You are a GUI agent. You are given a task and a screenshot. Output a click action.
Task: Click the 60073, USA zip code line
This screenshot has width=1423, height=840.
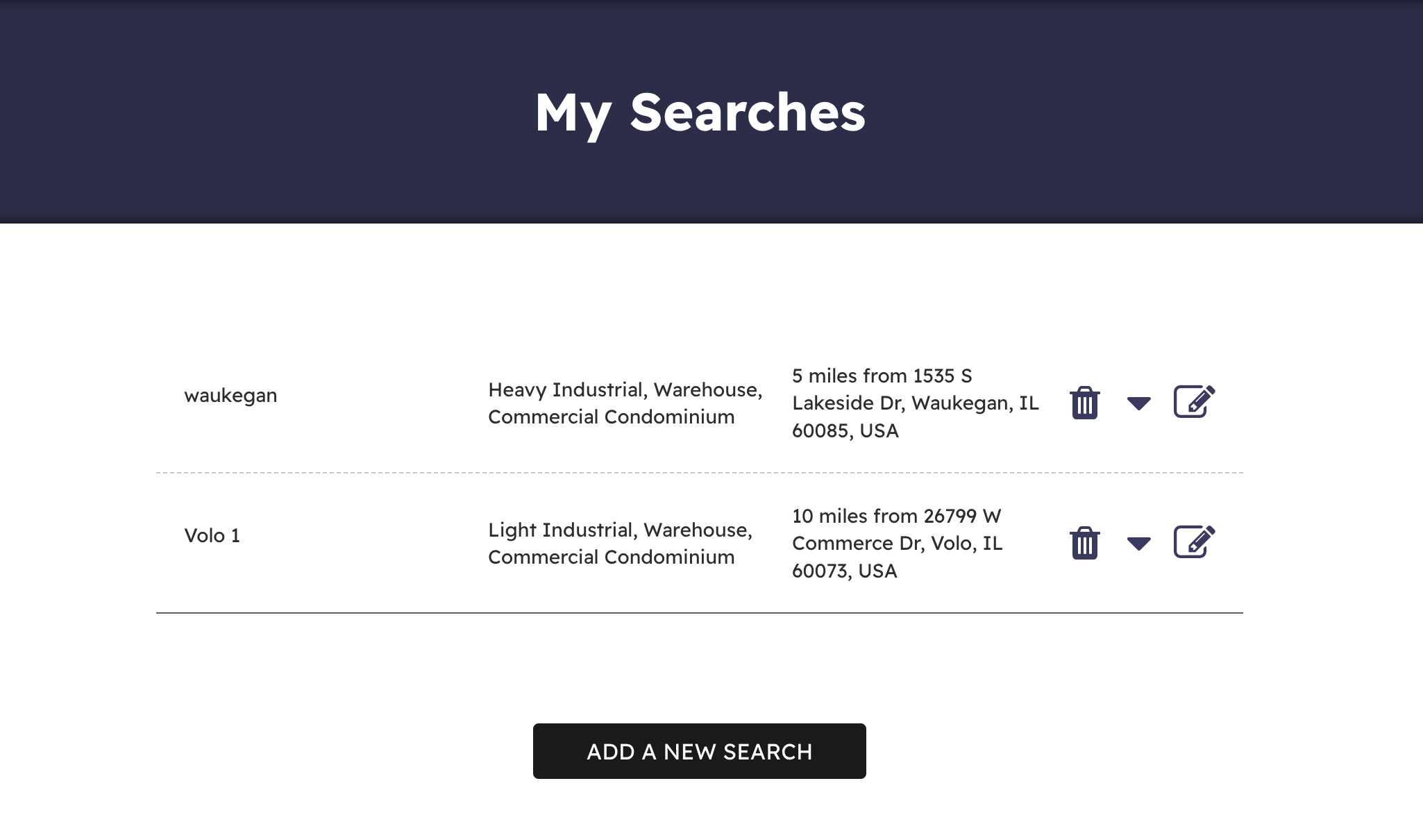point(845,571)
